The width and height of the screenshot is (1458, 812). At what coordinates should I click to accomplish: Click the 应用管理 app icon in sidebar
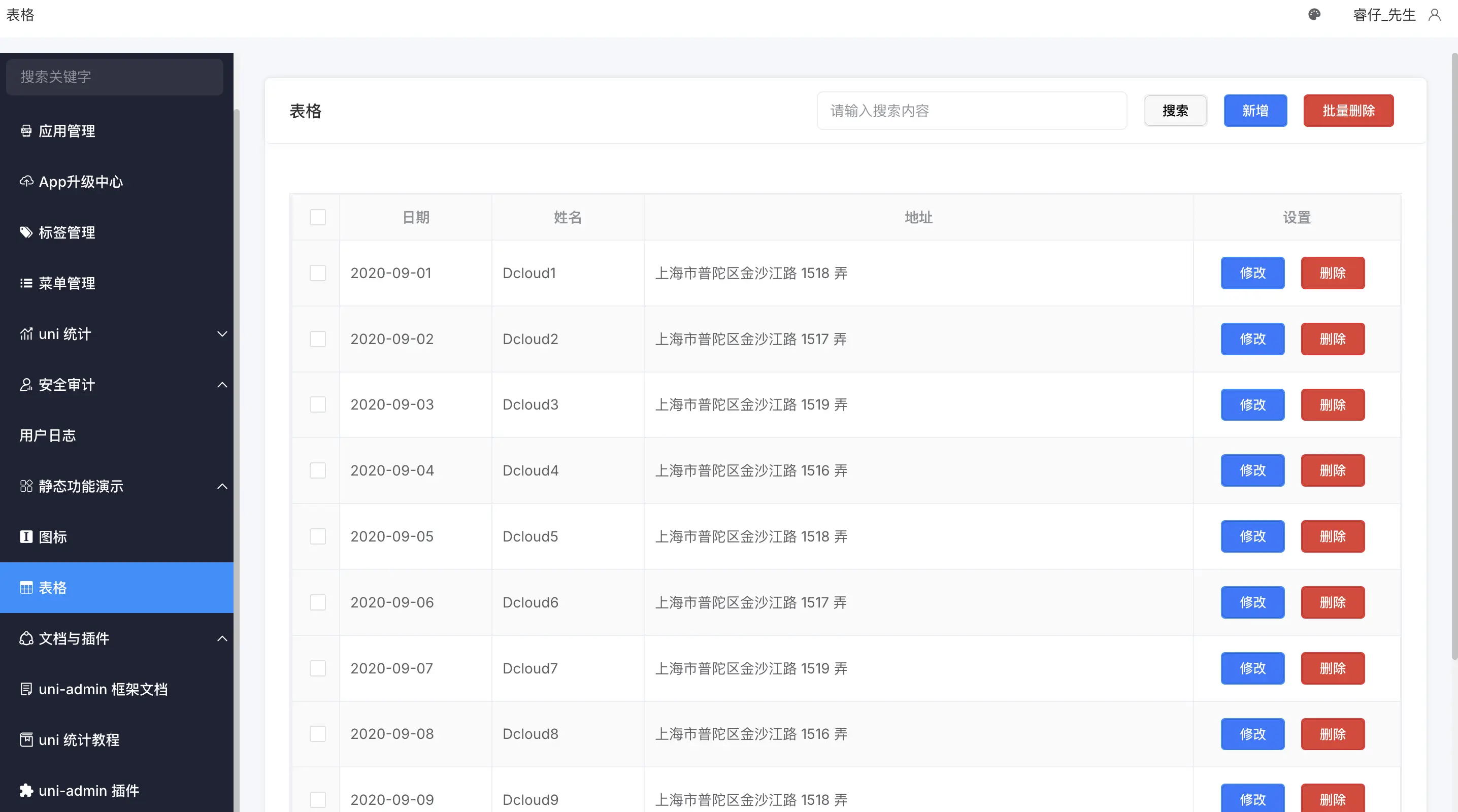pyautogui.click(x=26, y=131)
